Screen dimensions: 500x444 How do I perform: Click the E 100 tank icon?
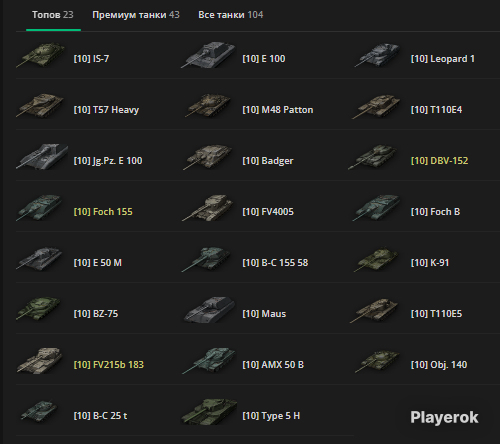click(x=209, y=55)
